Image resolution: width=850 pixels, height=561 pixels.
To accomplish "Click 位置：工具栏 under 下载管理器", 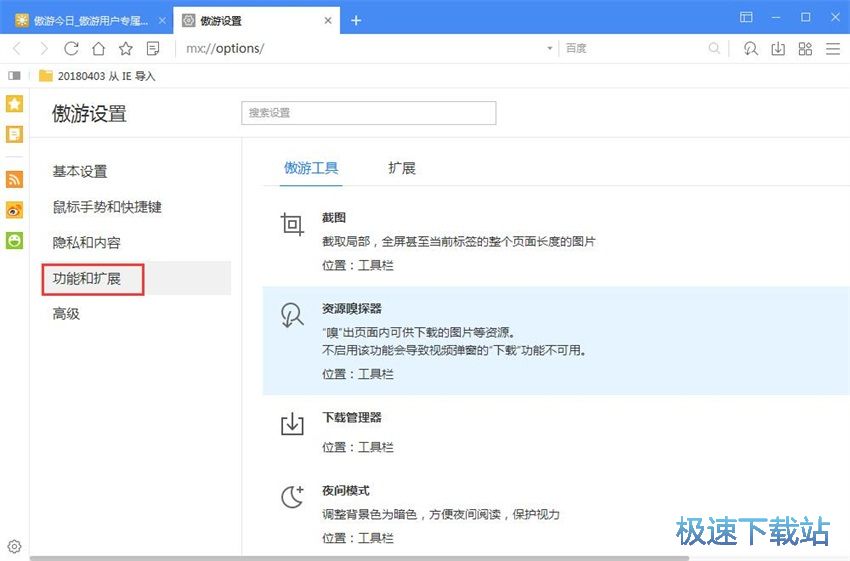I will coord(358,447).
